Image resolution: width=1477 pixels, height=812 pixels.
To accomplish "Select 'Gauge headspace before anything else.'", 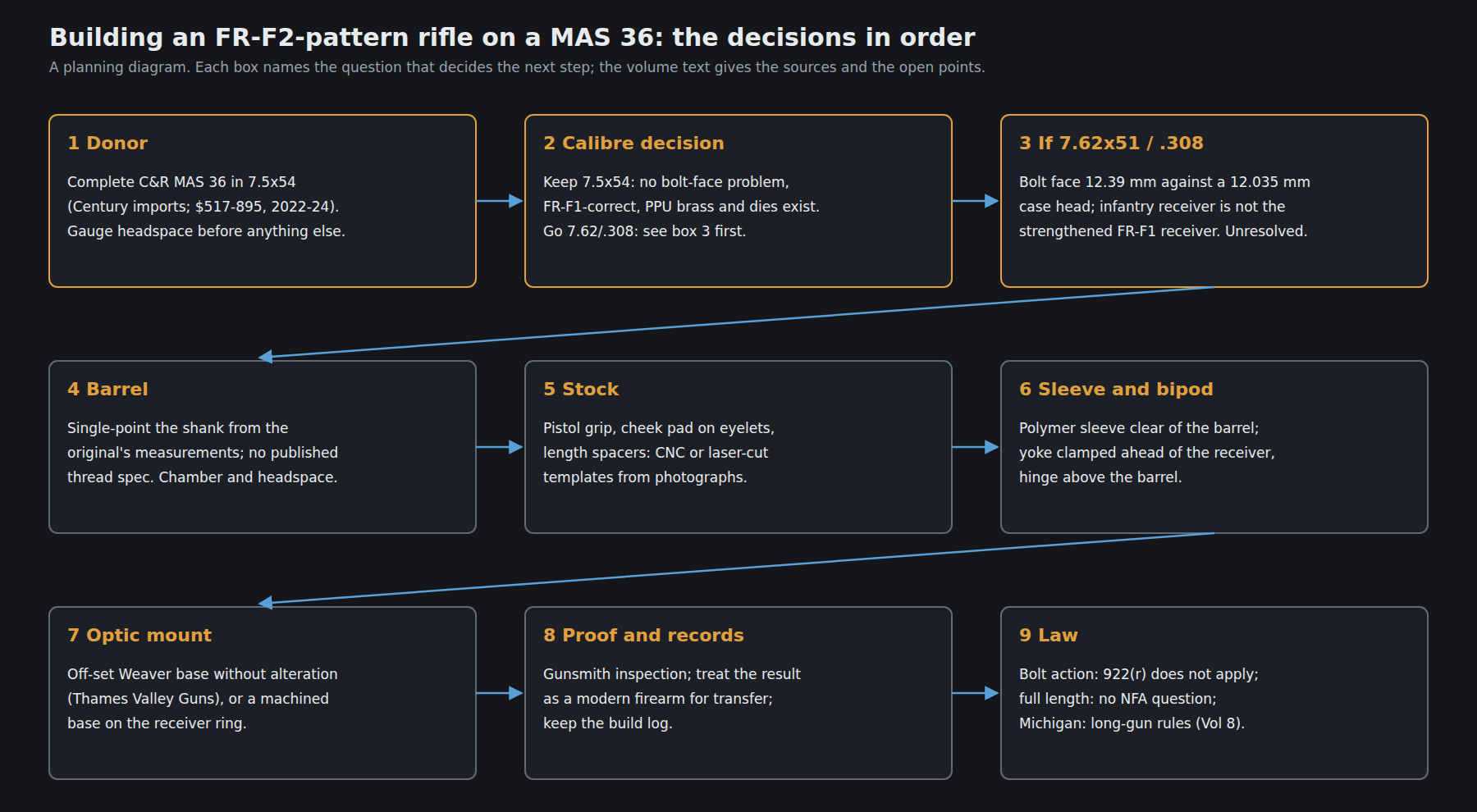I will click(x=206, y=231).
